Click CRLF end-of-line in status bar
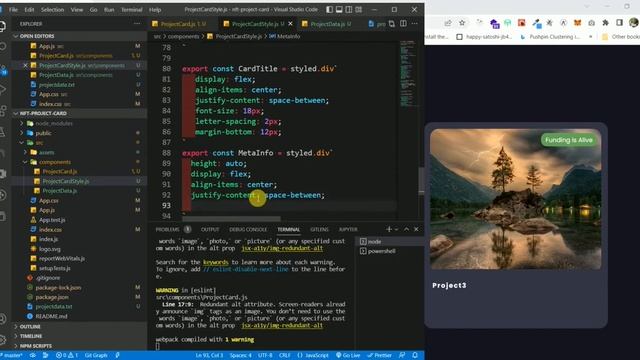This screenshot has width=640, height=360. (x=284, y=355)
